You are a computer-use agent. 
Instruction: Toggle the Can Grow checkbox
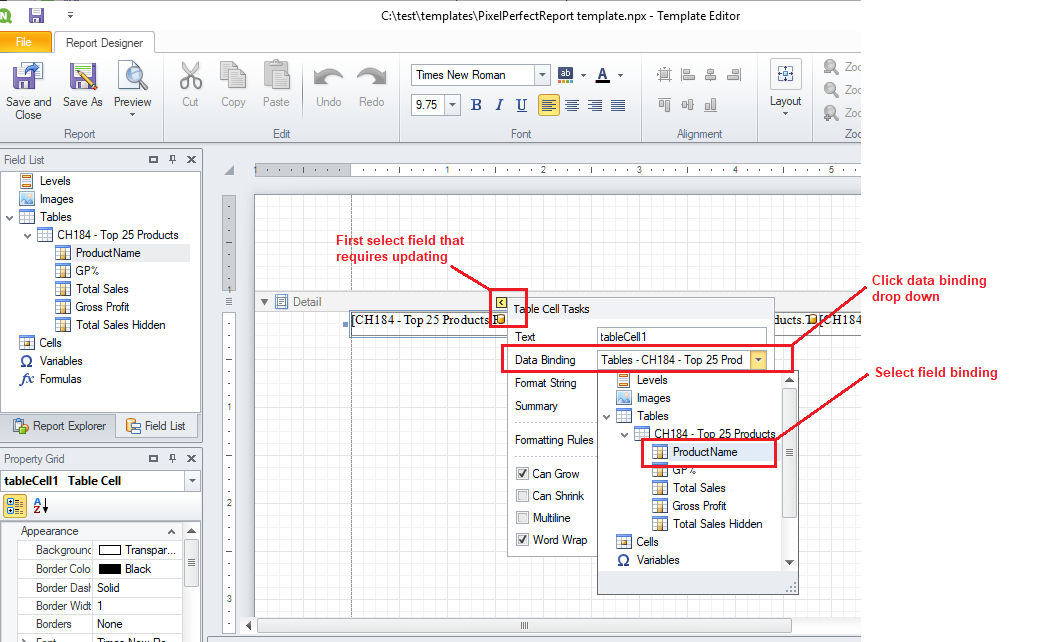522,474
